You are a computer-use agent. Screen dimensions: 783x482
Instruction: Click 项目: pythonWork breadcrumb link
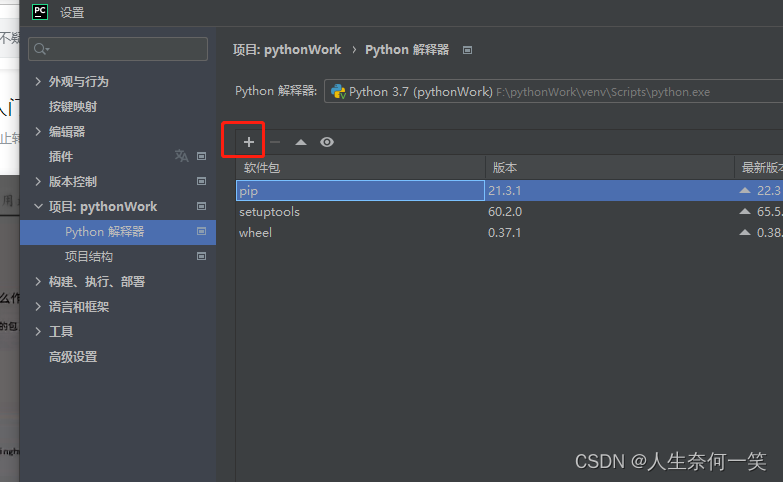coord(287,50)
